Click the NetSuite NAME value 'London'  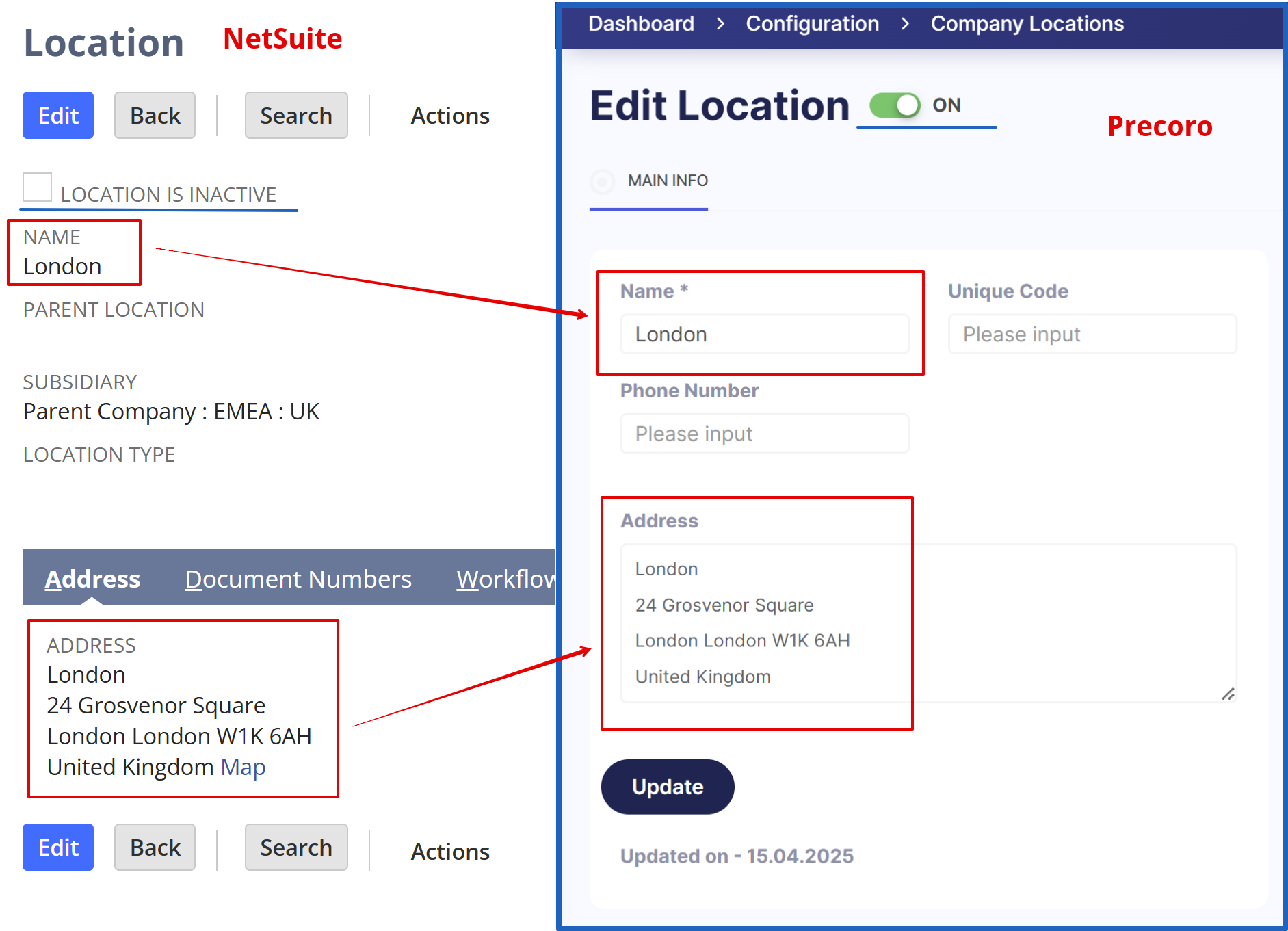point(62,266)
